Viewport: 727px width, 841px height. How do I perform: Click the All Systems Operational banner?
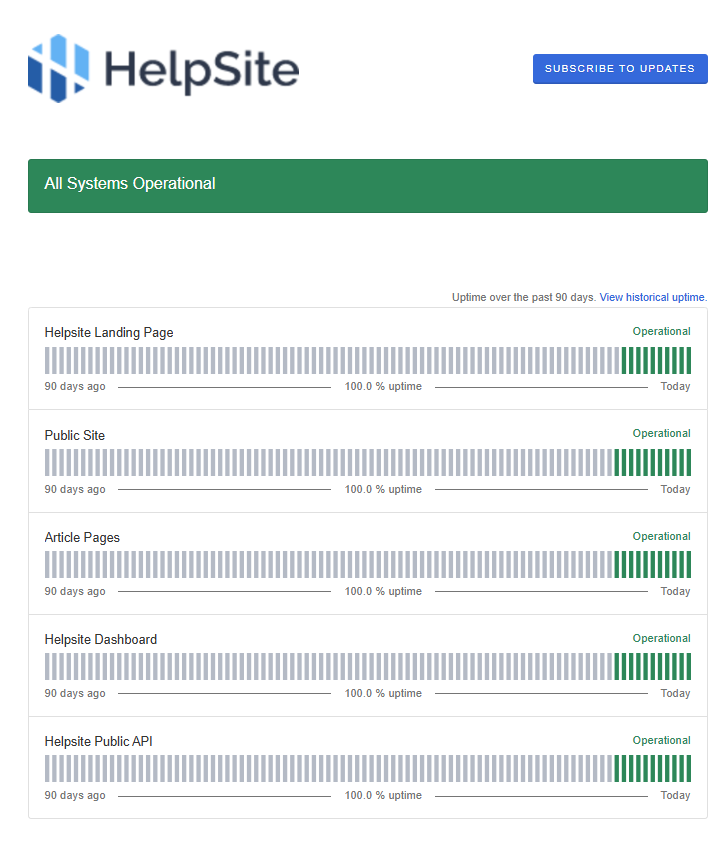pyautogui.click(x=368, y=186)
